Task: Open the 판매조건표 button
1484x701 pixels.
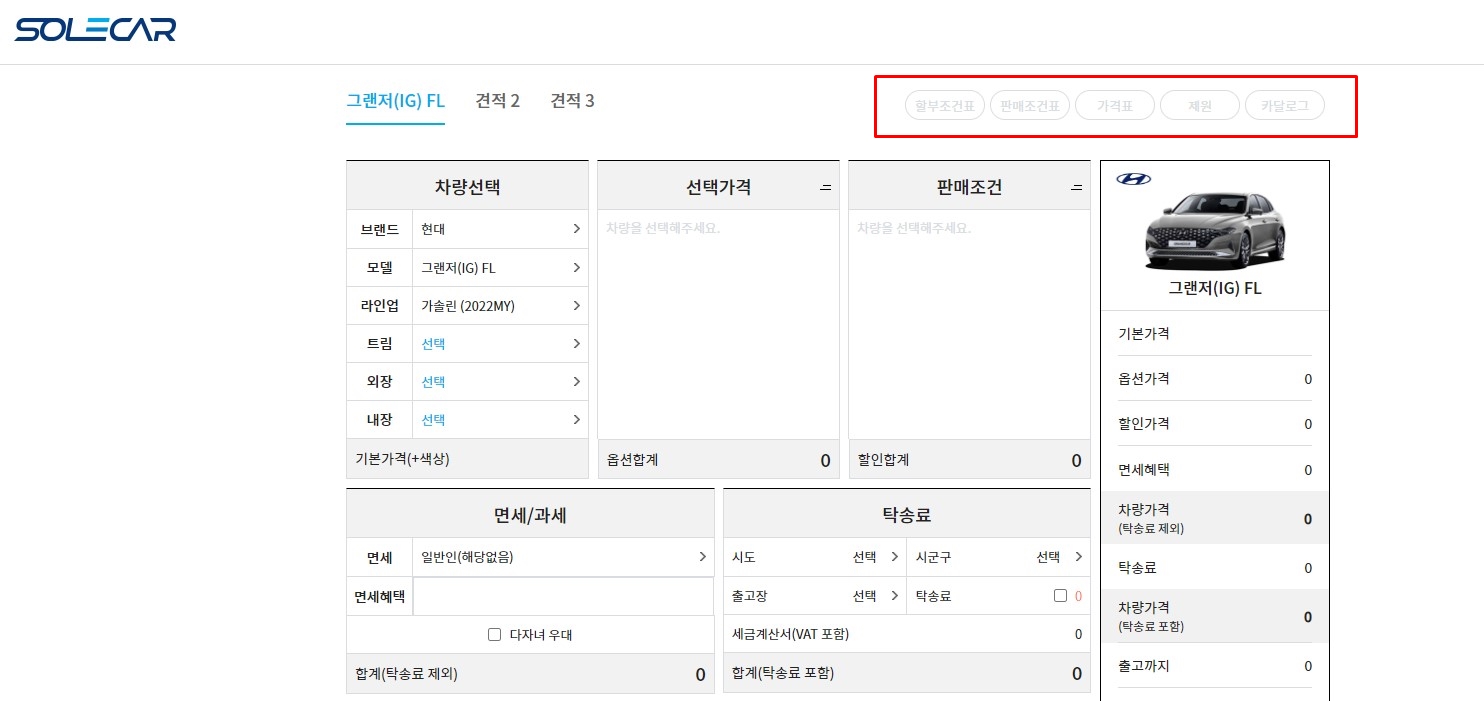Action: (x=1030, y=105)
